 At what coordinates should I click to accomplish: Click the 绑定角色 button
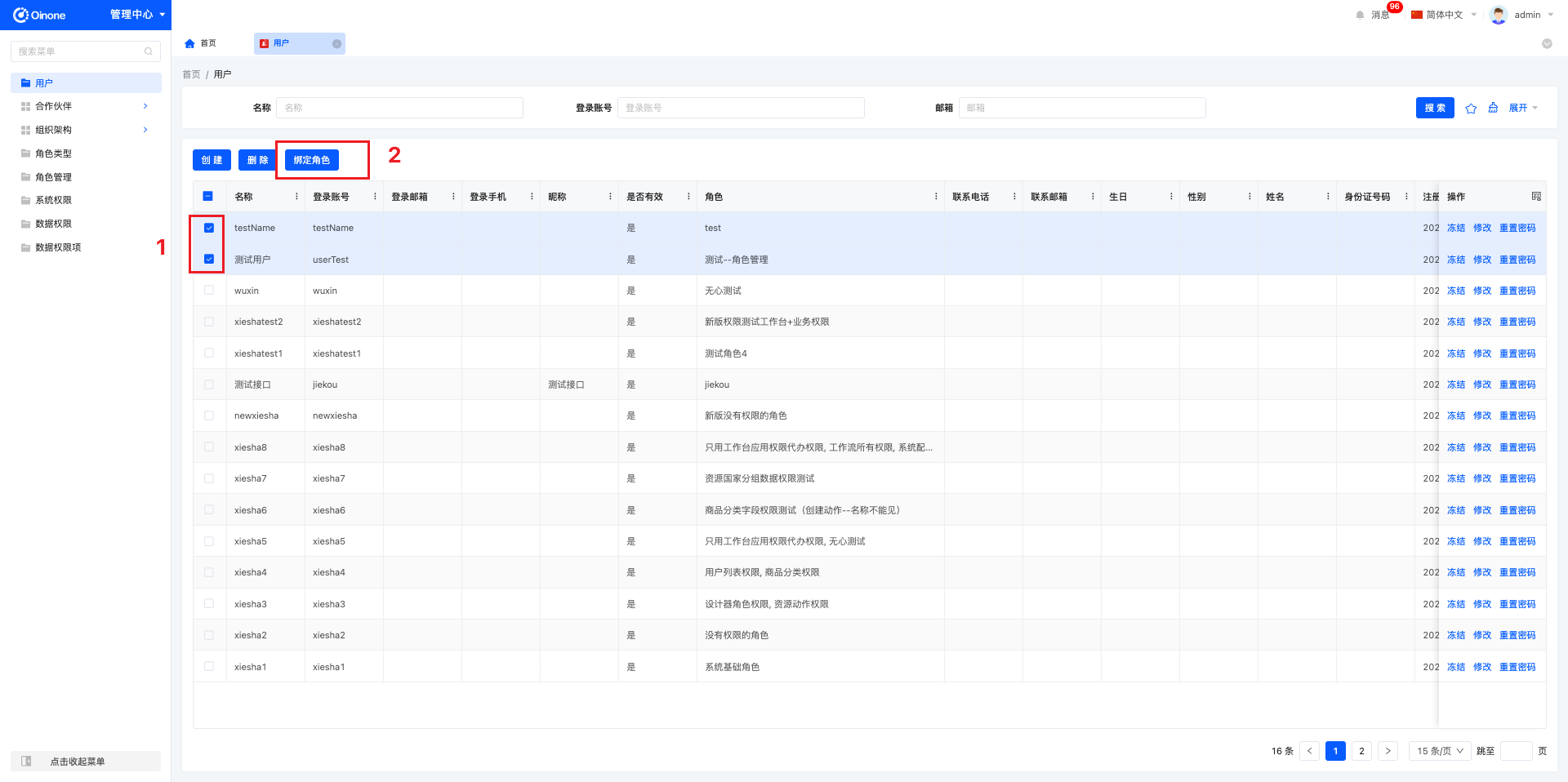pos(311,160)
